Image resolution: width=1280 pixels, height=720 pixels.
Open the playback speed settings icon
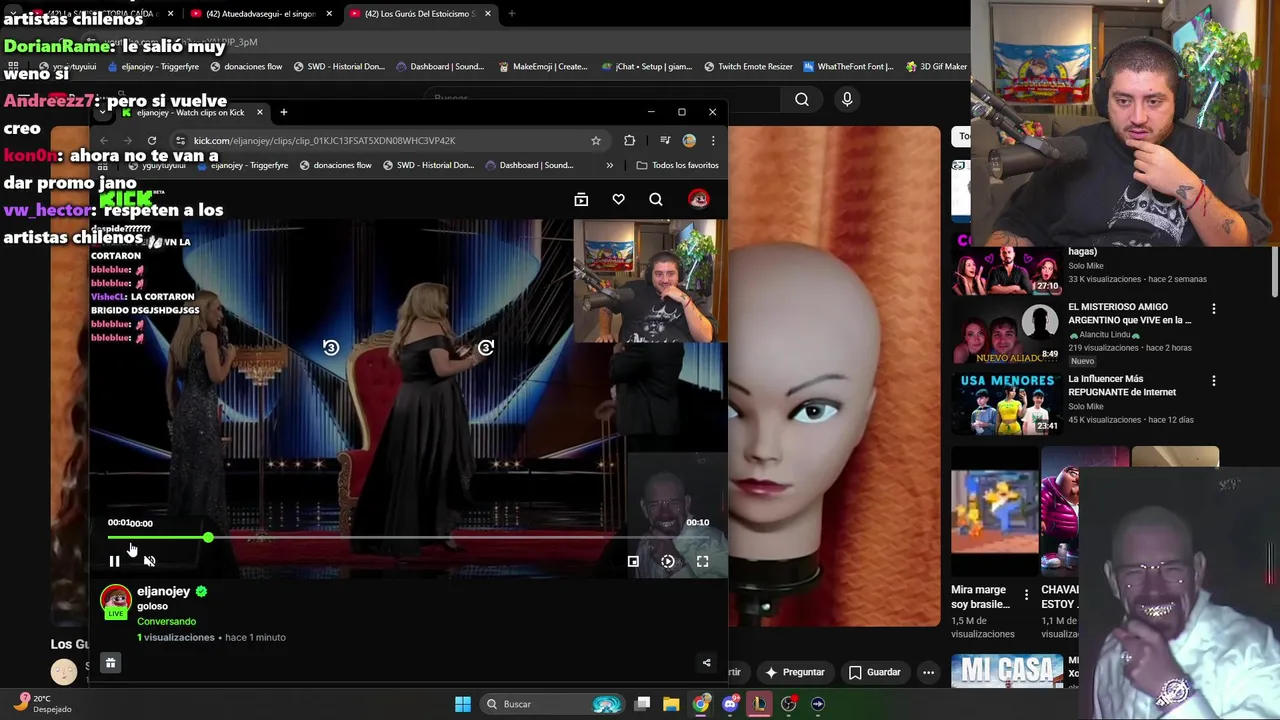(668, 562)
